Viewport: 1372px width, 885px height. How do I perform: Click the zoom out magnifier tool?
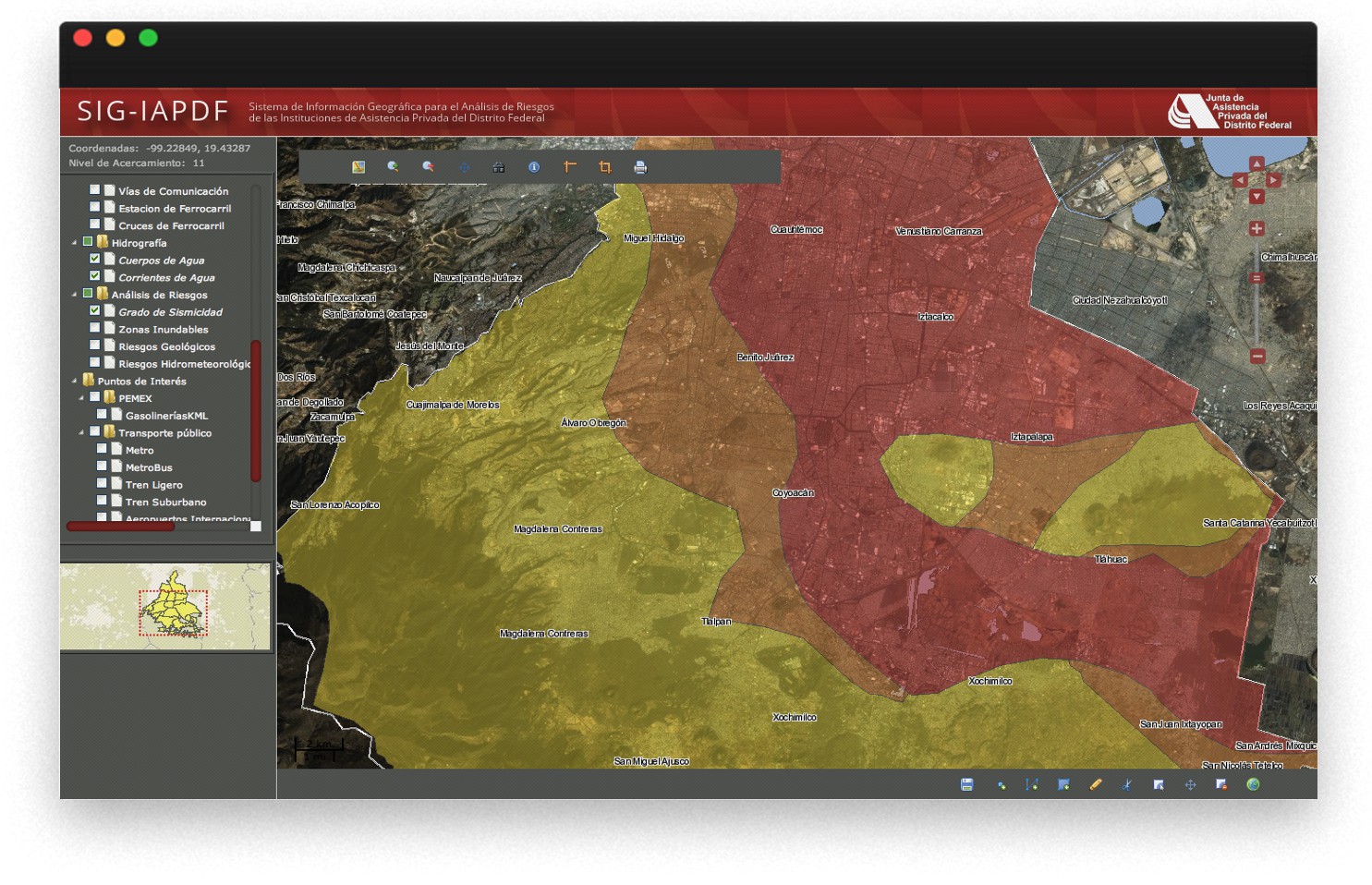(428, 167)
